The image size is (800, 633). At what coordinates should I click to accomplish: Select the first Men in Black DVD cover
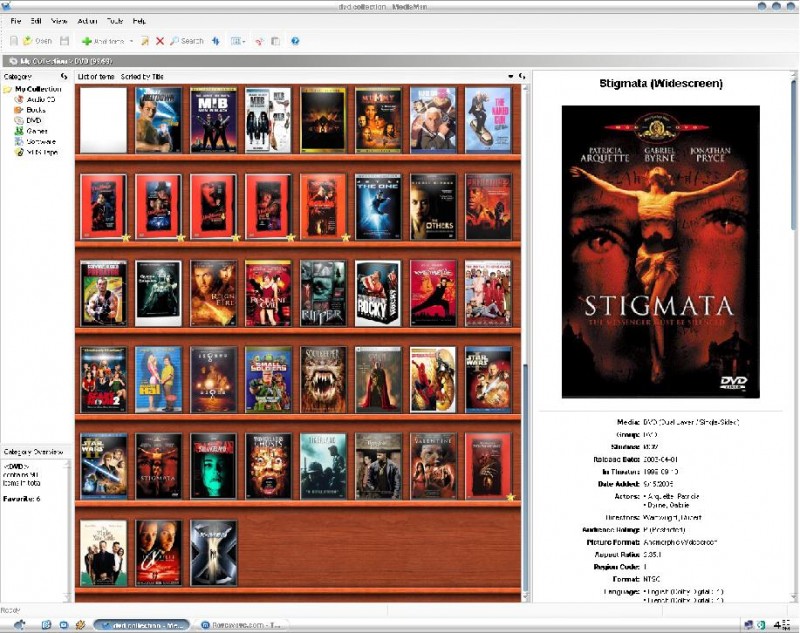pos(213,120)
